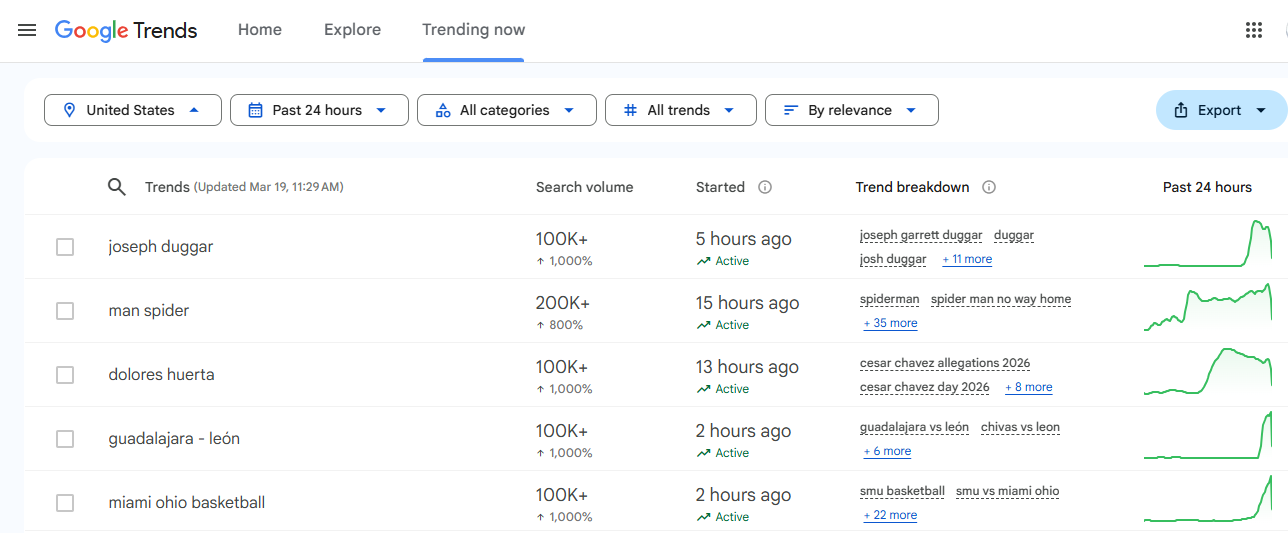Click the man spider trend title
Image resolution: width=1288 pixels, height=533 pixels.
149,311
